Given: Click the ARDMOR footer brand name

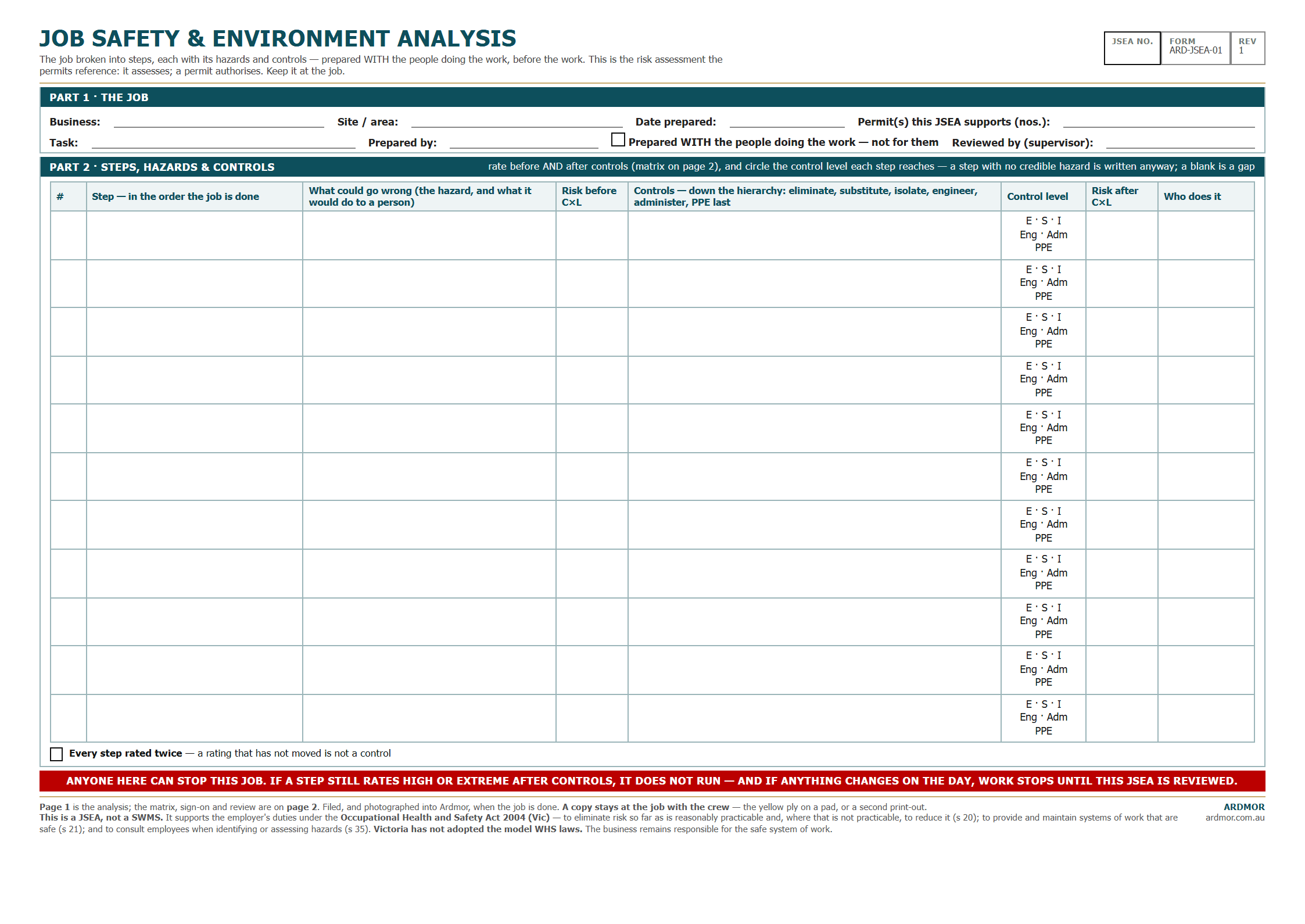Looking at the screenshot, I should [1244, 807].
